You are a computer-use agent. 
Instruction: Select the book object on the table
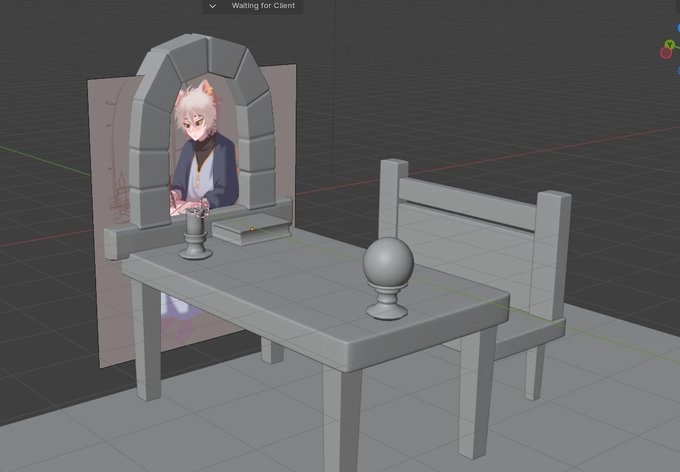[251, 229]
